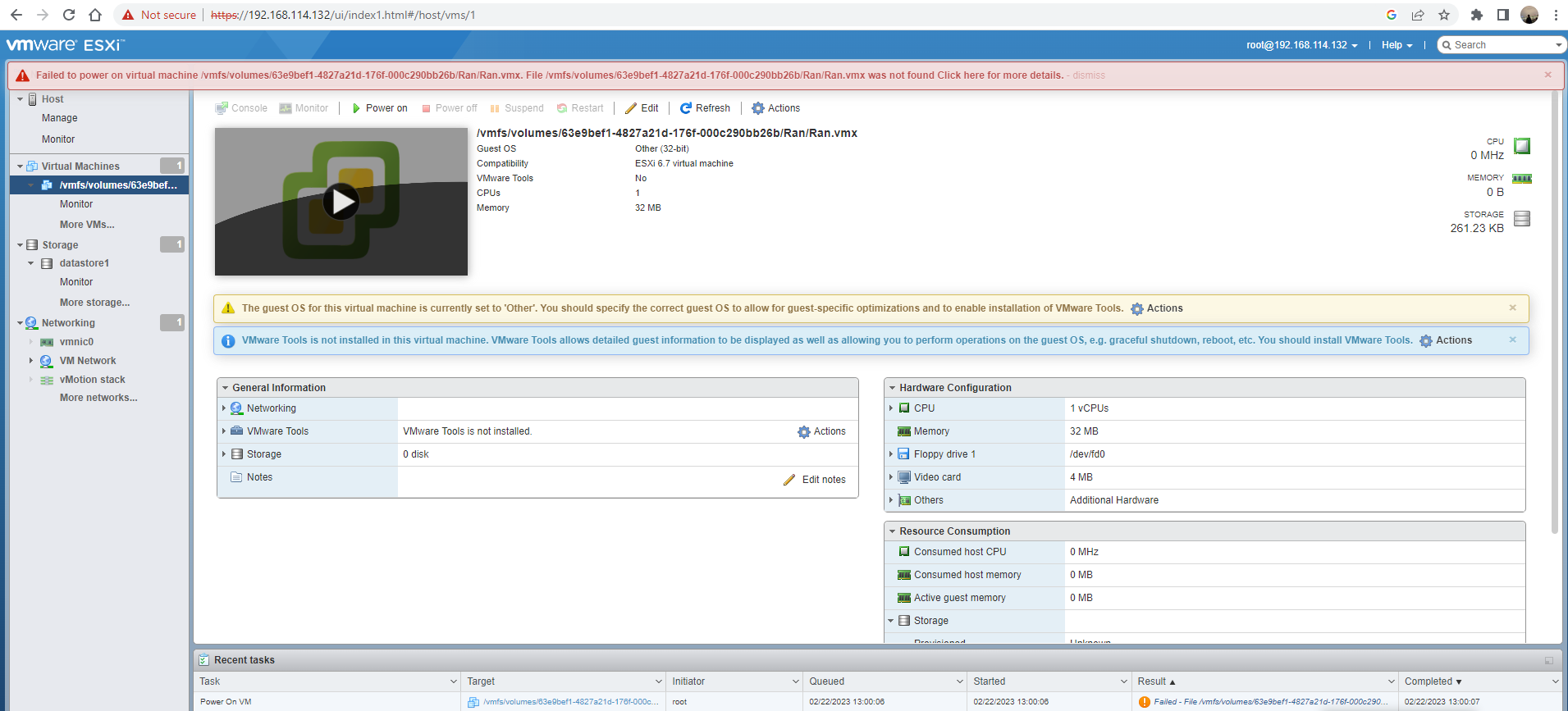Click the Consumed host CPU icon

tap(904, 552)
